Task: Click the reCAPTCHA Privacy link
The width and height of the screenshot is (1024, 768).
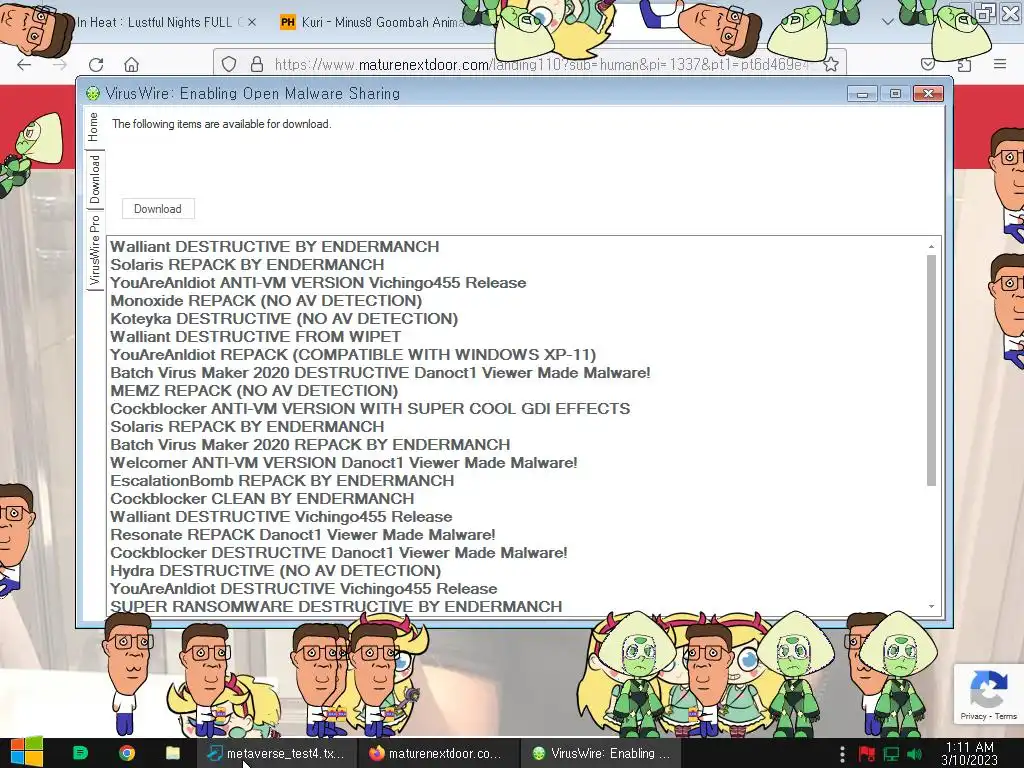Action: tap(973, 716)
